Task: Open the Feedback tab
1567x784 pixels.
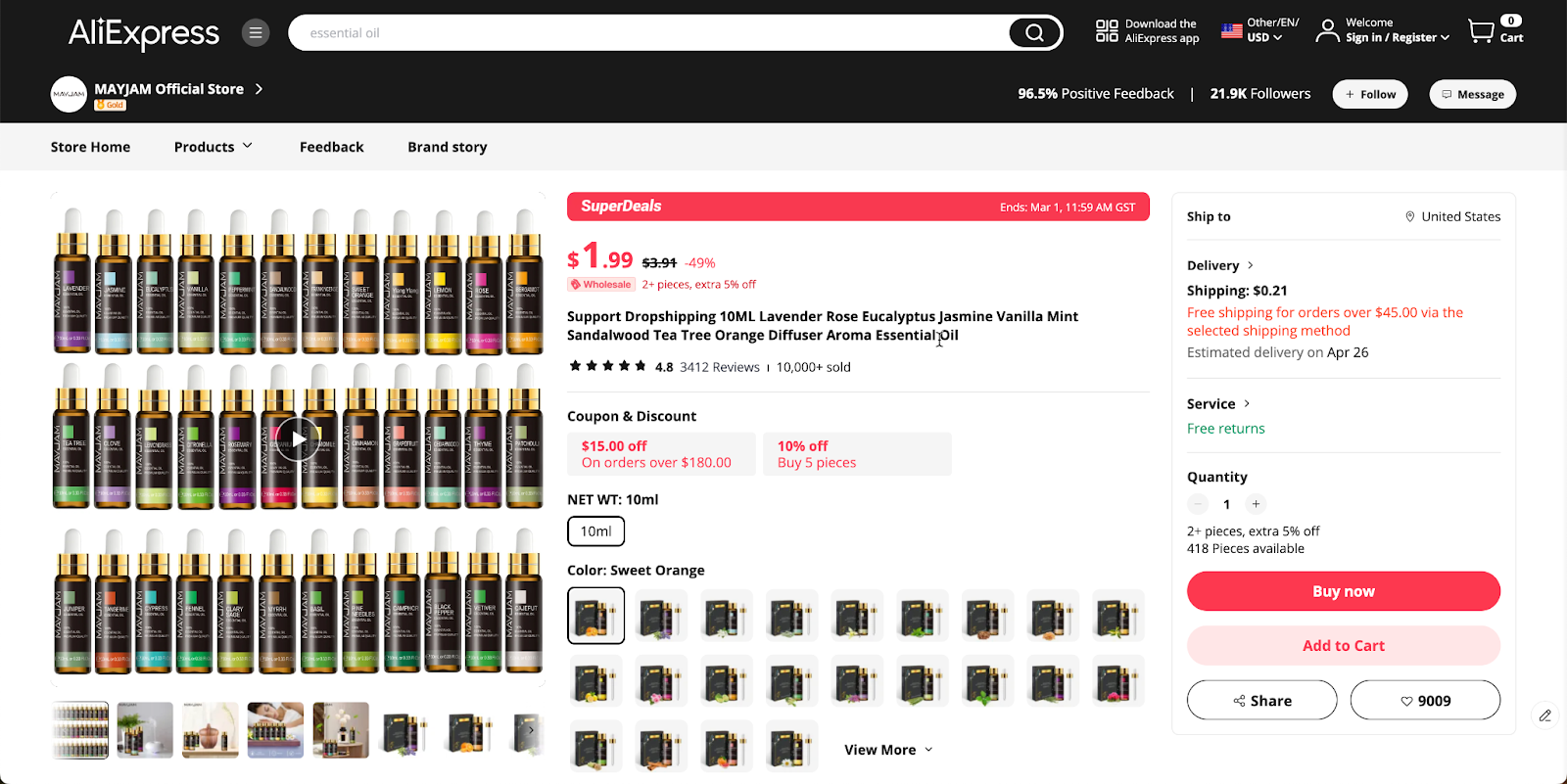Action: point(331,147)
